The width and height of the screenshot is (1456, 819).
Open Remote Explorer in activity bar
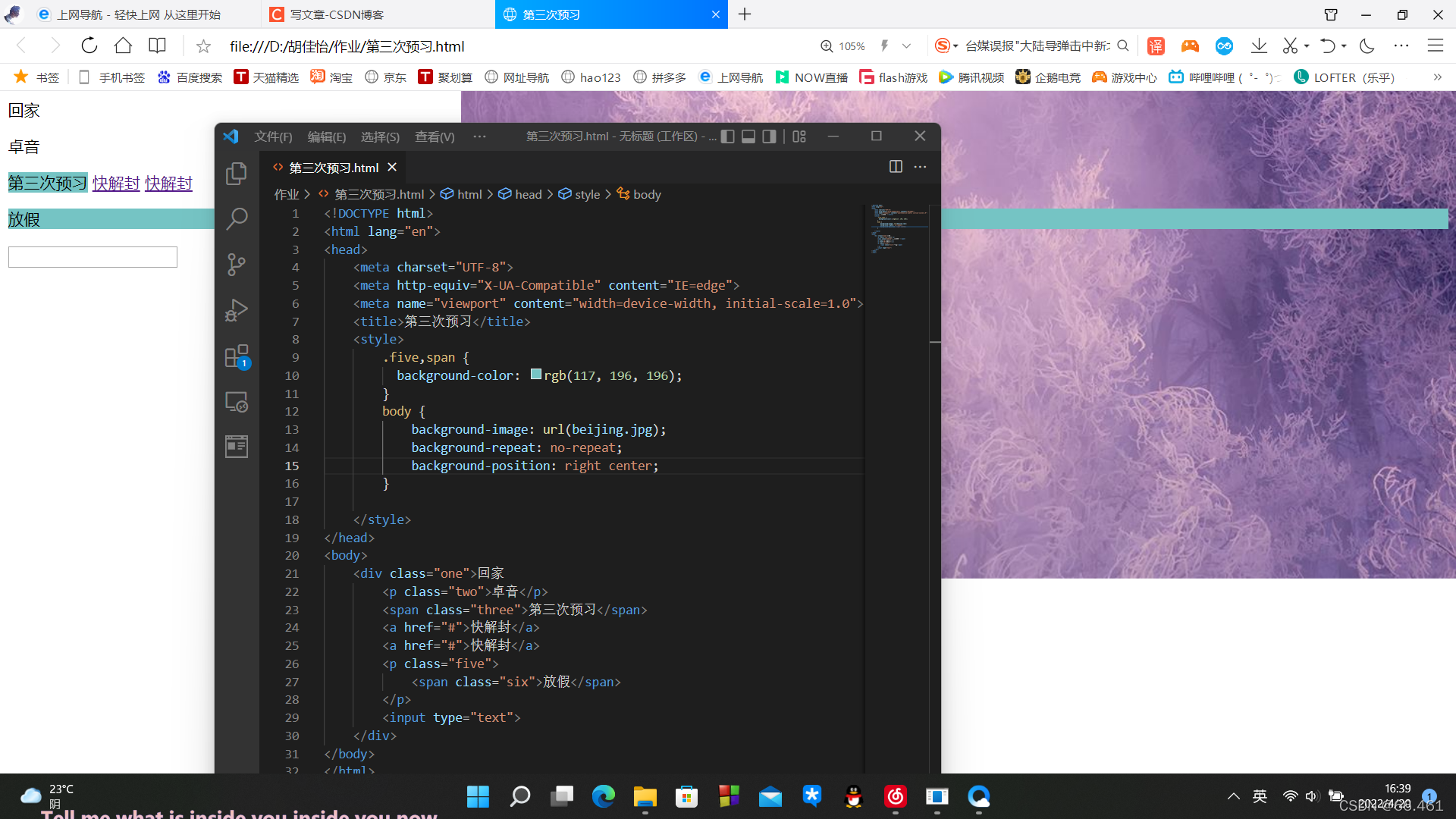coord(237,402)
